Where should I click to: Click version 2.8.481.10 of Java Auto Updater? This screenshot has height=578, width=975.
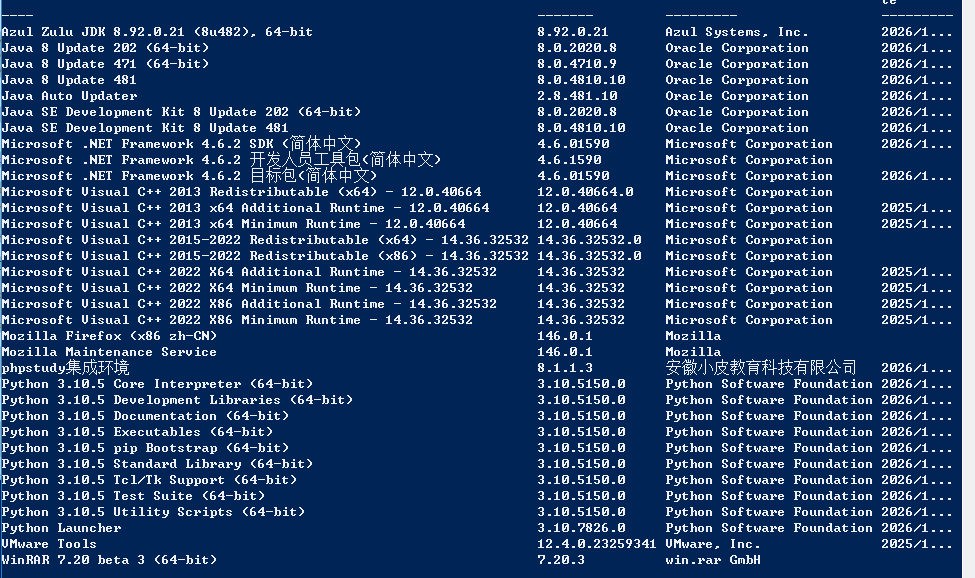click(577, 96)
